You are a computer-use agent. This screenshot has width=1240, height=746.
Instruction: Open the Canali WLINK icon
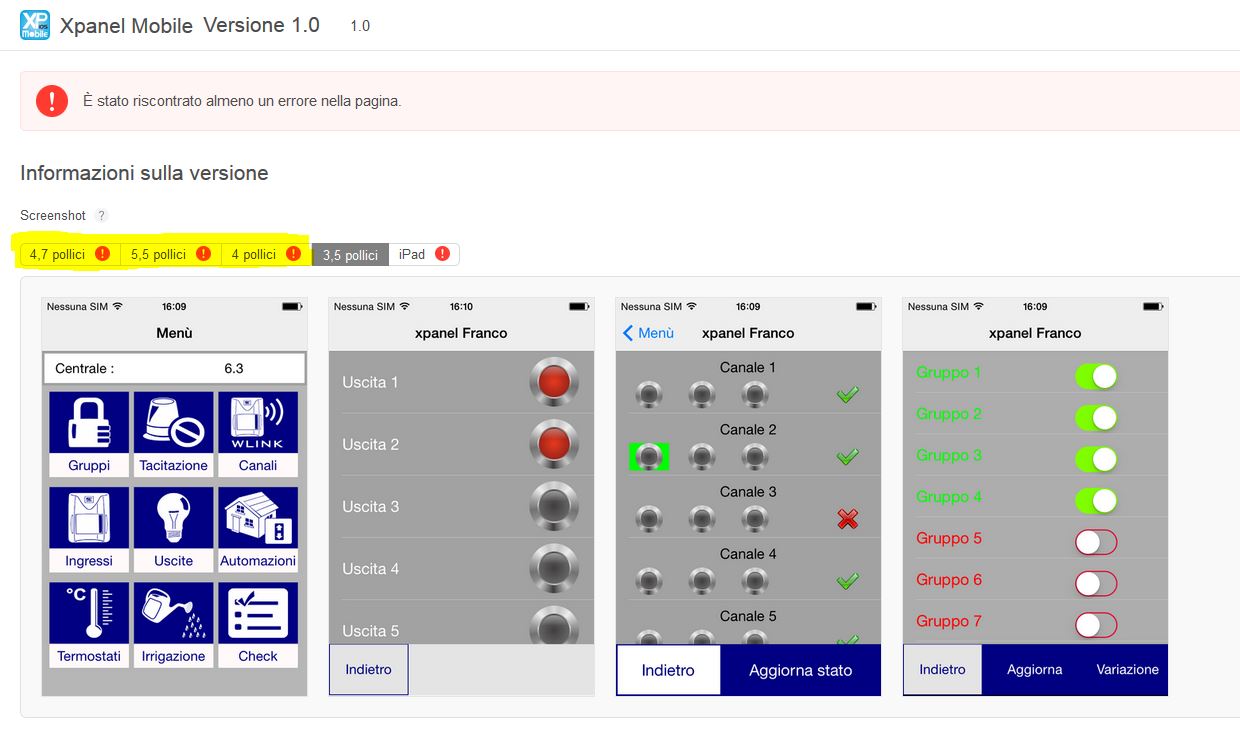click(x=258, y=424)
